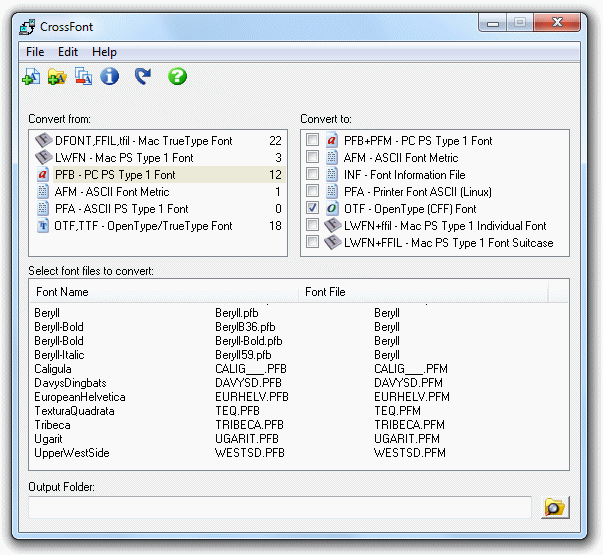
Task: Select AFM - ASCII Font Metric source row
Action: [158, 192]
